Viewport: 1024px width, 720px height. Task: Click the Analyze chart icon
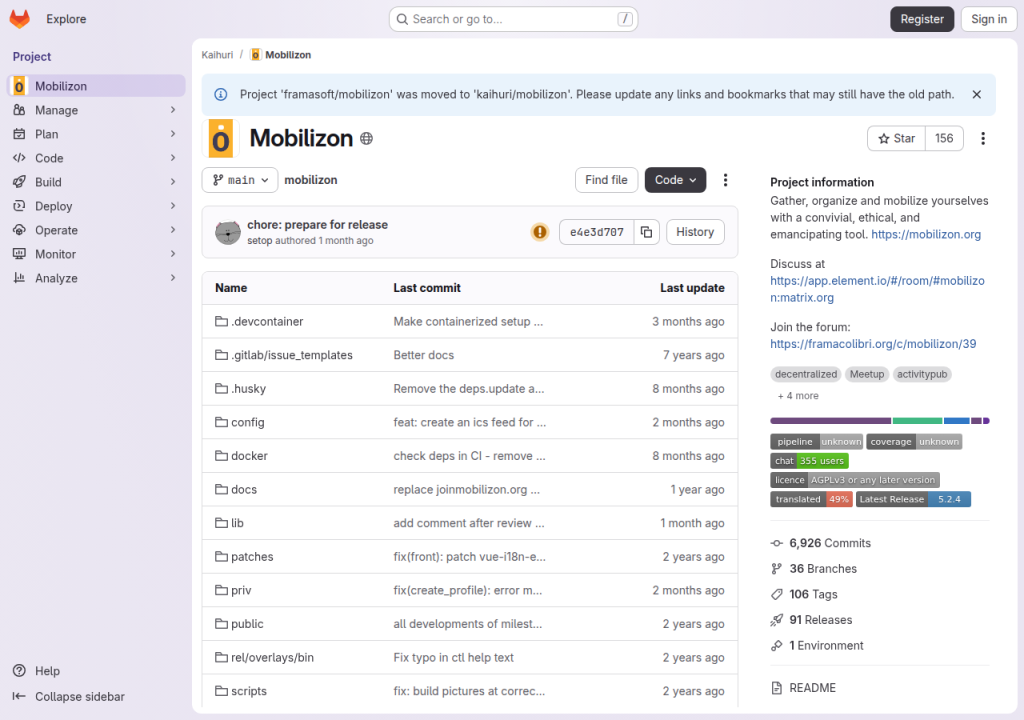[20, 278]
